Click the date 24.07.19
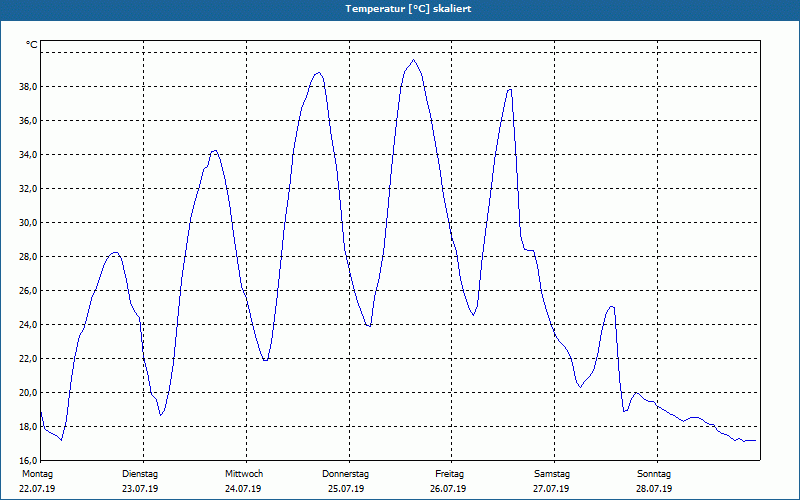The width and height of the screenshot is (800, 500). [x=243, y=489]
